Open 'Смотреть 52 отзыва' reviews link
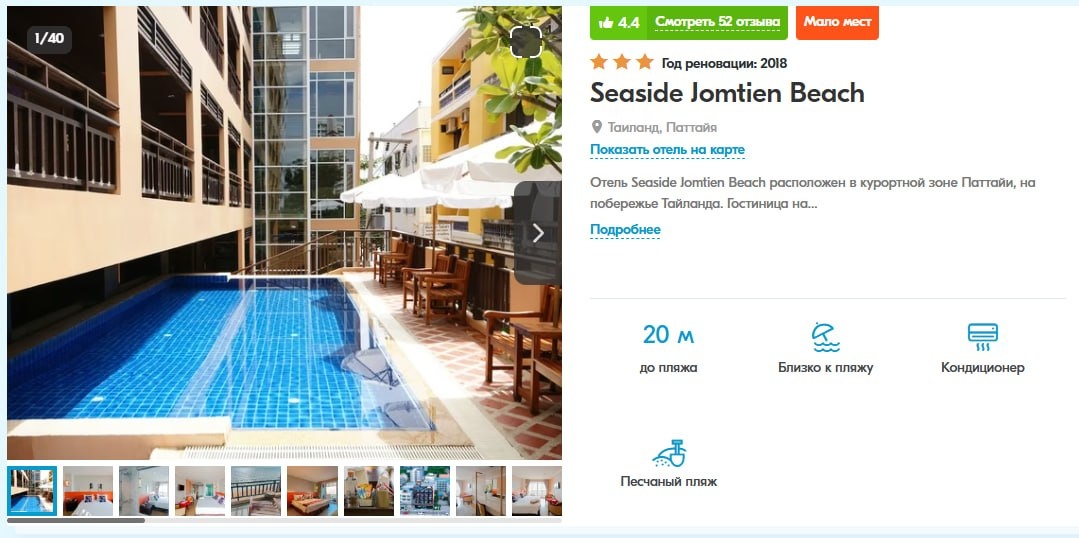Viewport: 1079px width, 538px height. pyautogui.click(x=717, y=22)
